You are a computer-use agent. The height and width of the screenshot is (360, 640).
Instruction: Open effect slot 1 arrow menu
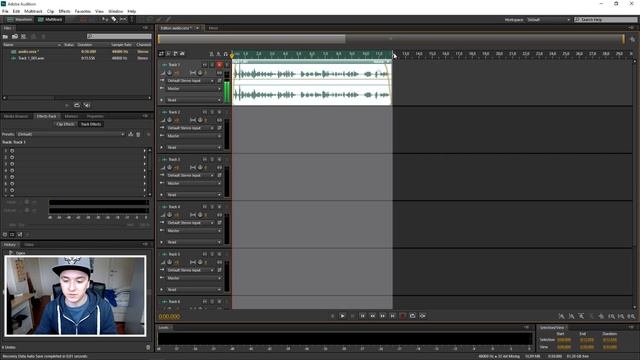click(144, 151)
